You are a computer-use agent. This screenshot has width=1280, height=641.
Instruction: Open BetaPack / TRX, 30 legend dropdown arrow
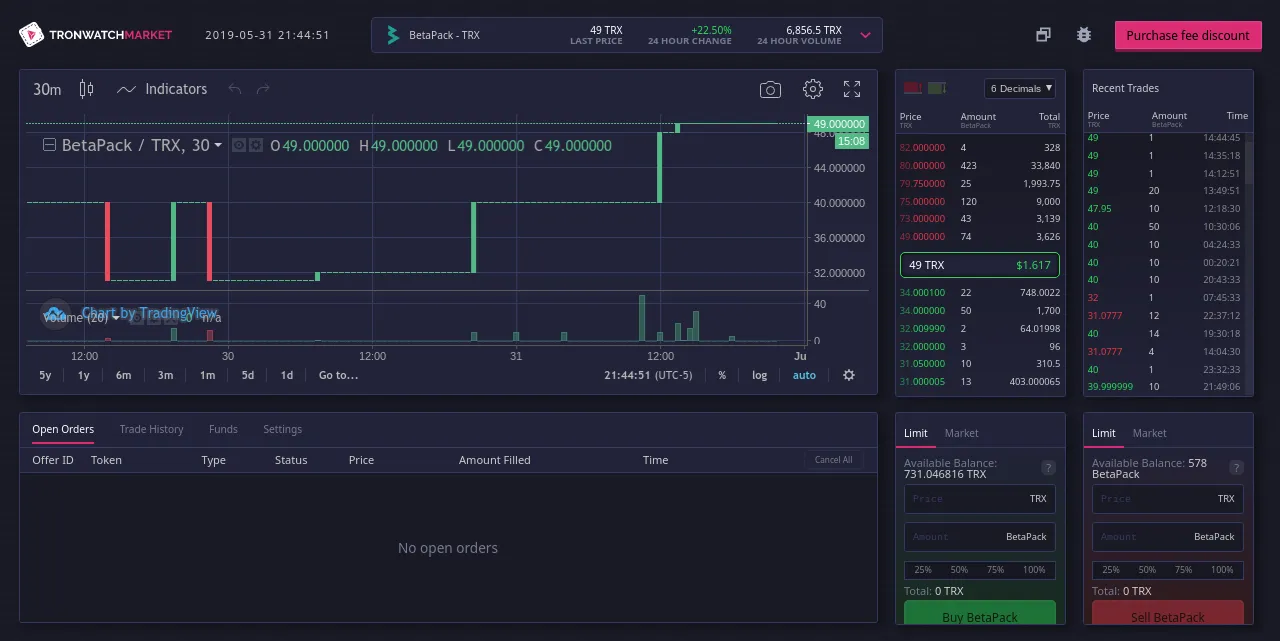point(218,146)
